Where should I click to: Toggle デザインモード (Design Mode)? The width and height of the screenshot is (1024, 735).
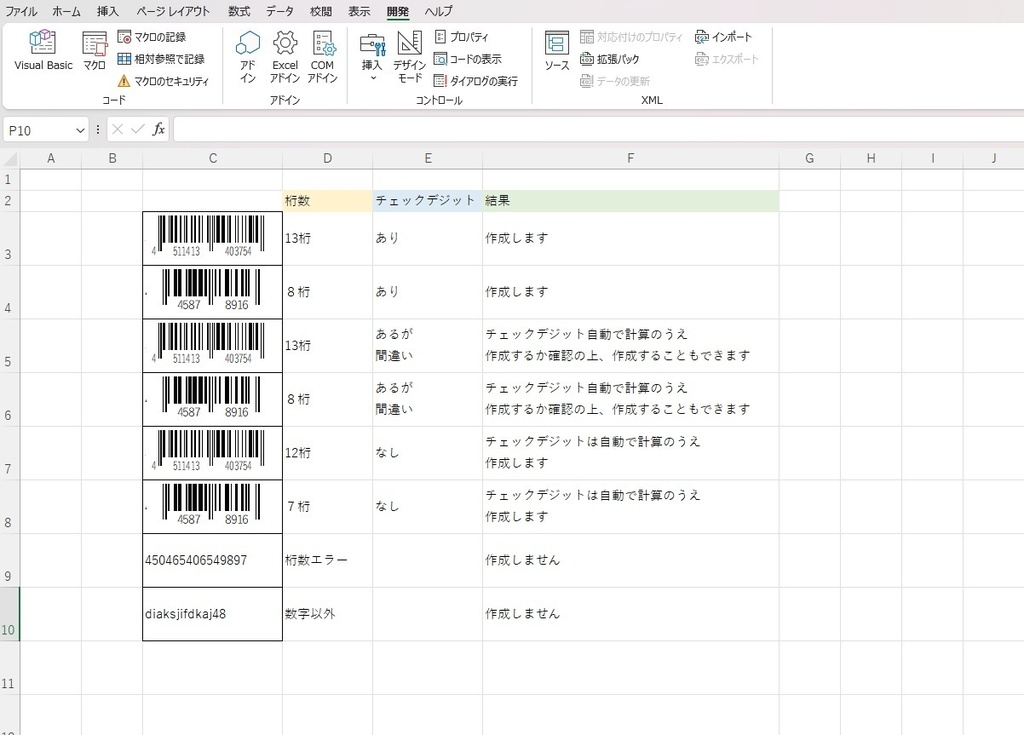coord(409,57)
